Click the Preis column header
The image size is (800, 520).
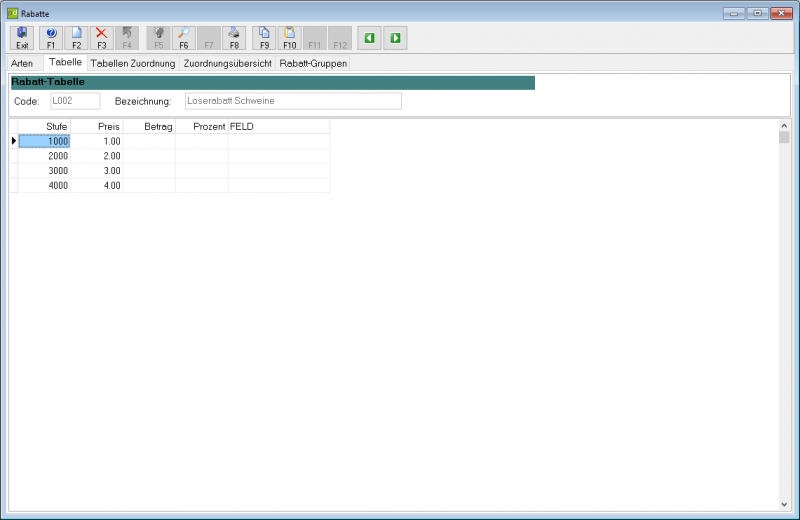click(97, 127)
